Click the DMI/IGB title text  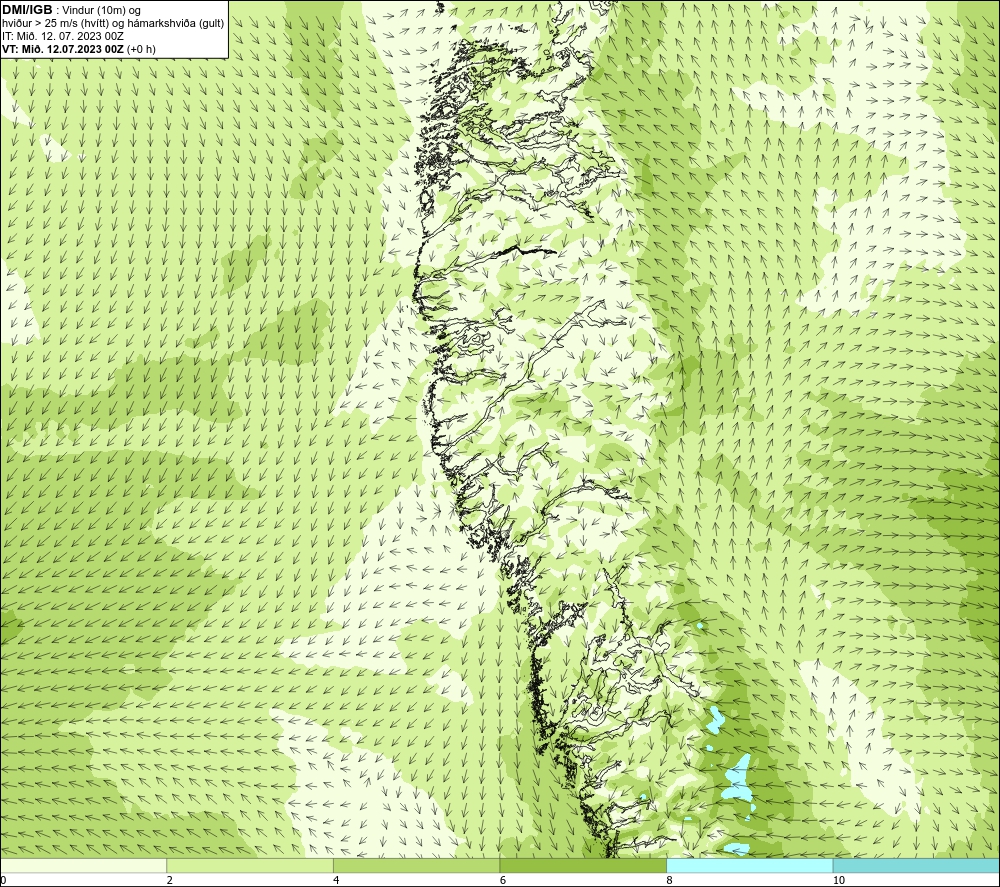[x=27, y=10]
